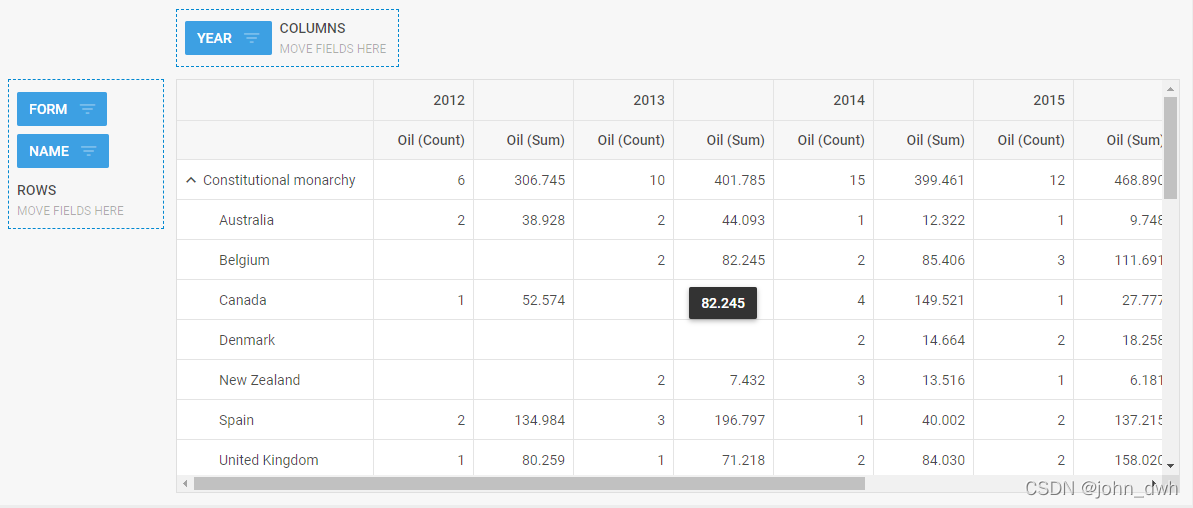
Task: Click the 13.516 cell for New Zealand
Action: (x=924, y=379)
